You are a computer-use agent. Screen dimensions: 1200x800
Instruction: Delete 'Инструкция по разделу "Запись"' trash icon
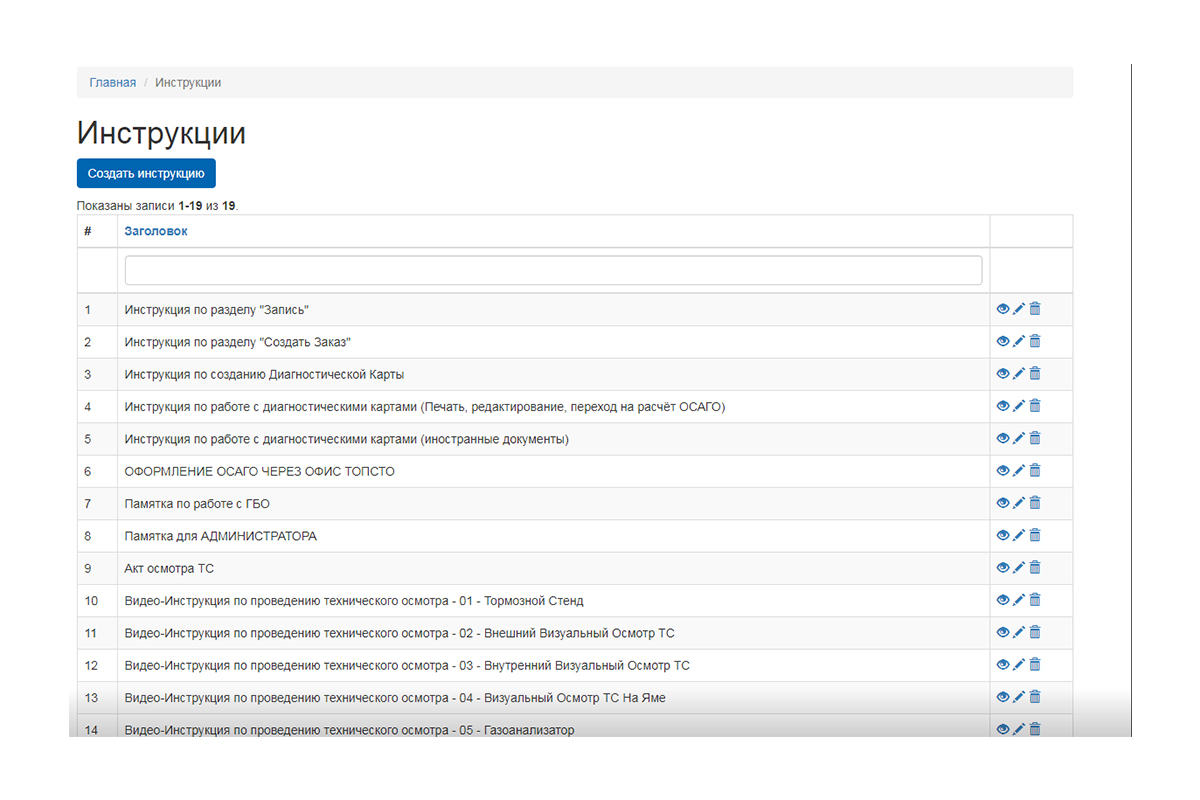coord(1035,309)
